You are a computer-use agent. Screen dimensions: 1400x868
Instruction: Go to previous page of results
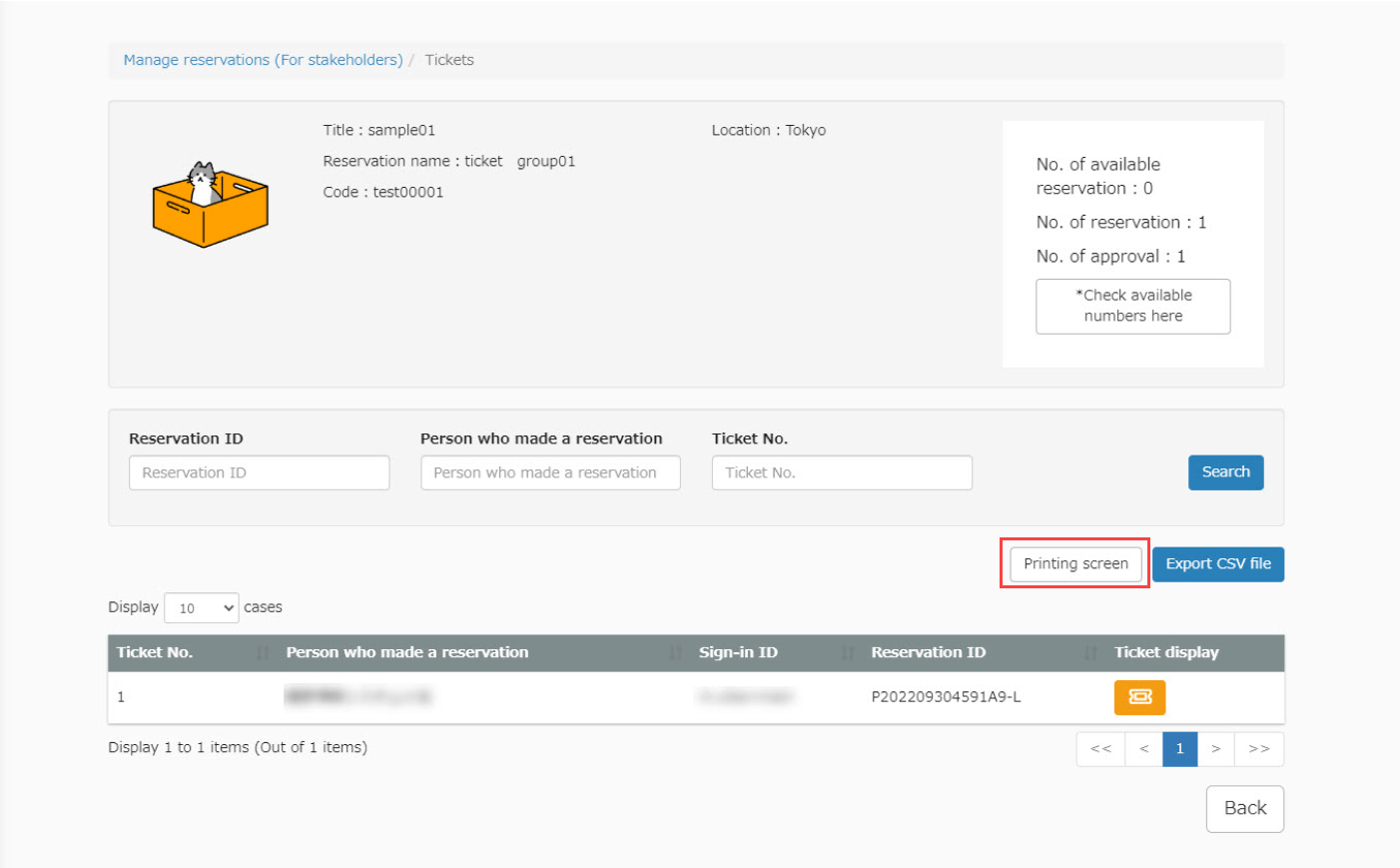1143,749
